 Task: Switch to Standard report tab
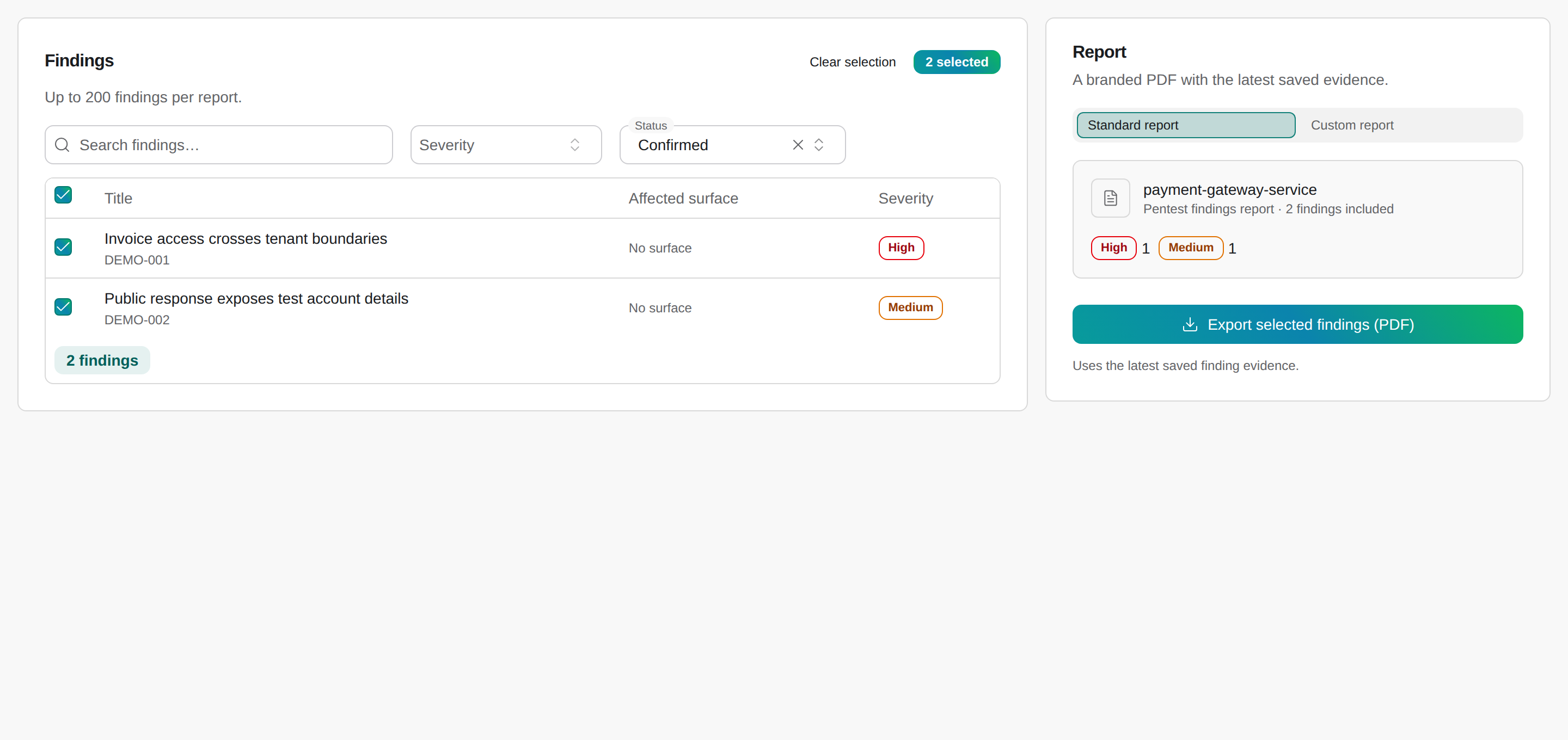coord(1186,125)
